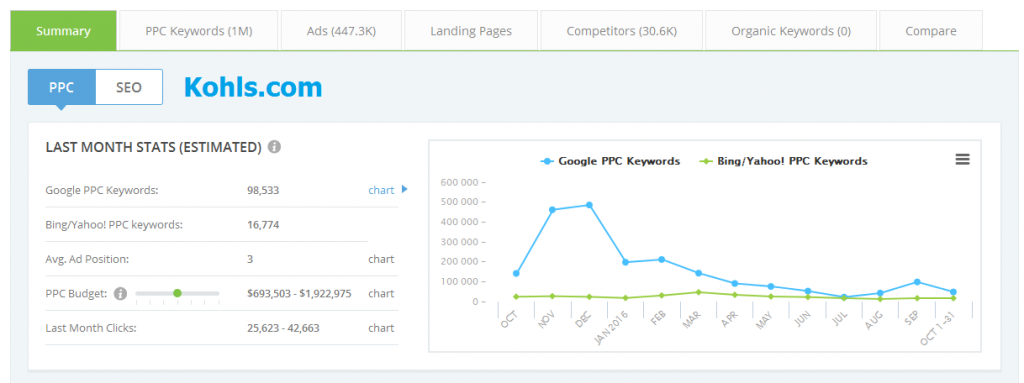This screenshot has width=1024, height=383.
Task: Toggle Google PPC Keywords legend series
Action: (610, 161)
